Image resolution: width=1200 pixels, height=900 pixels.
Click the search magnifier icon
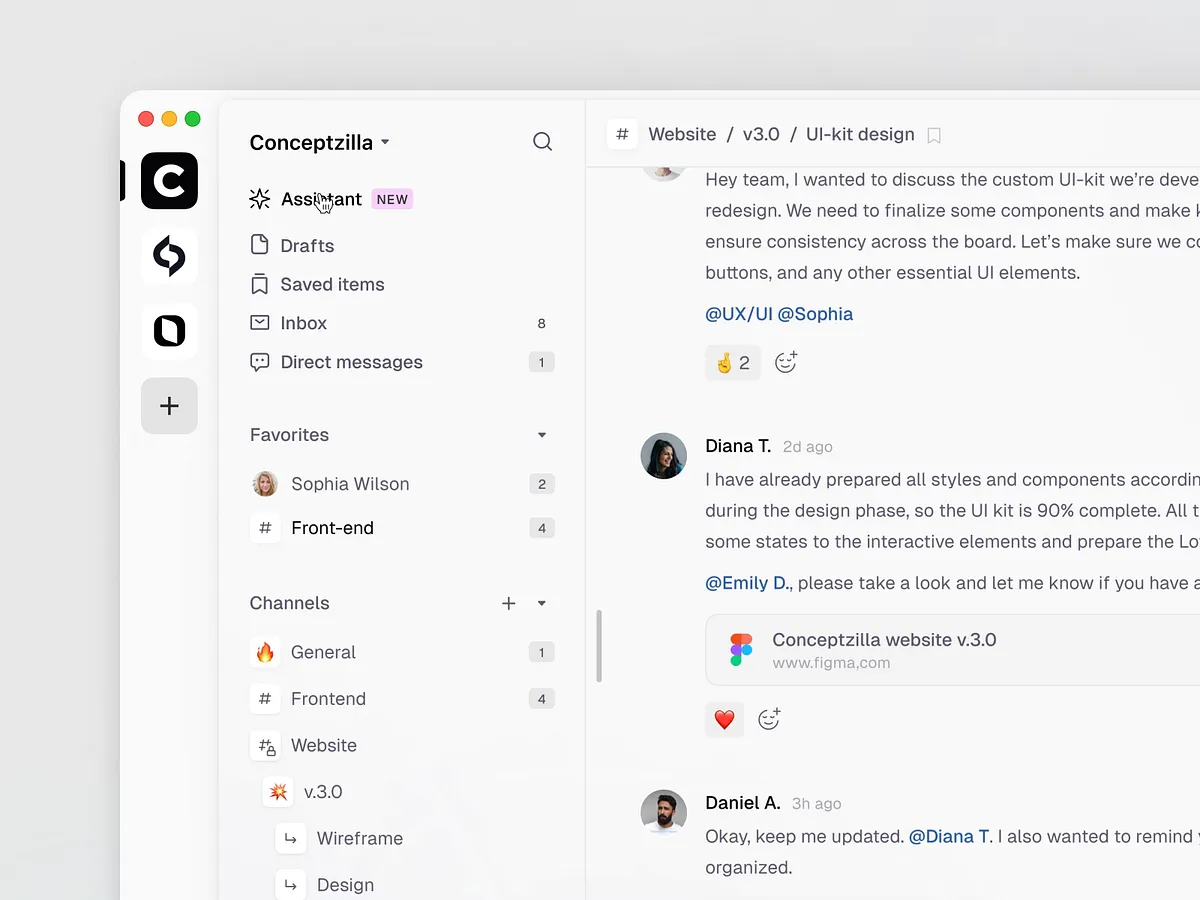pos(542,141)
